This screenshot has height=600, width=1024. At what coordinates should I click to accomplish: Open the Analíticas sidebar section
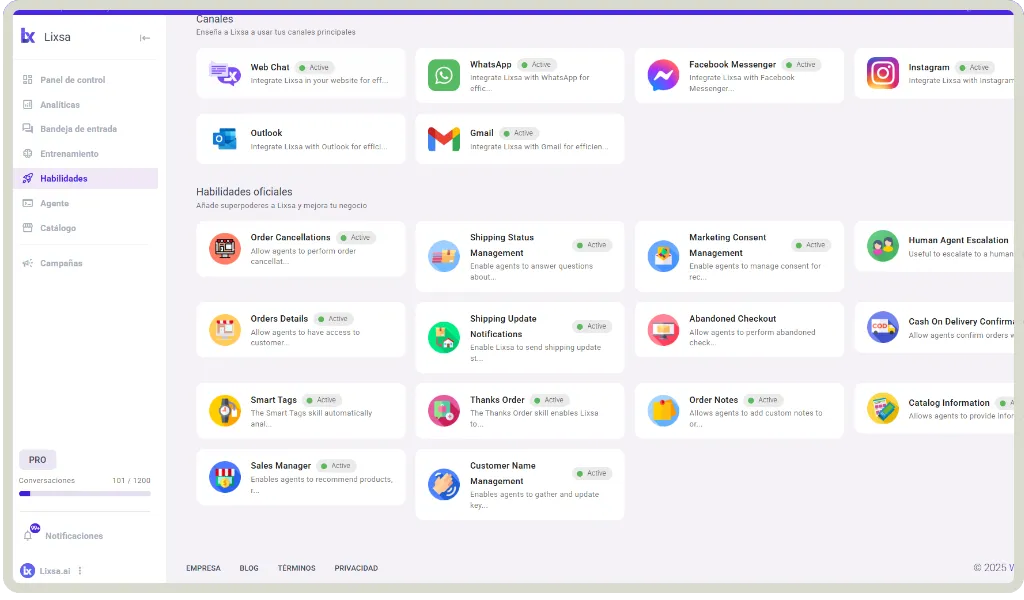coord(60,105)
